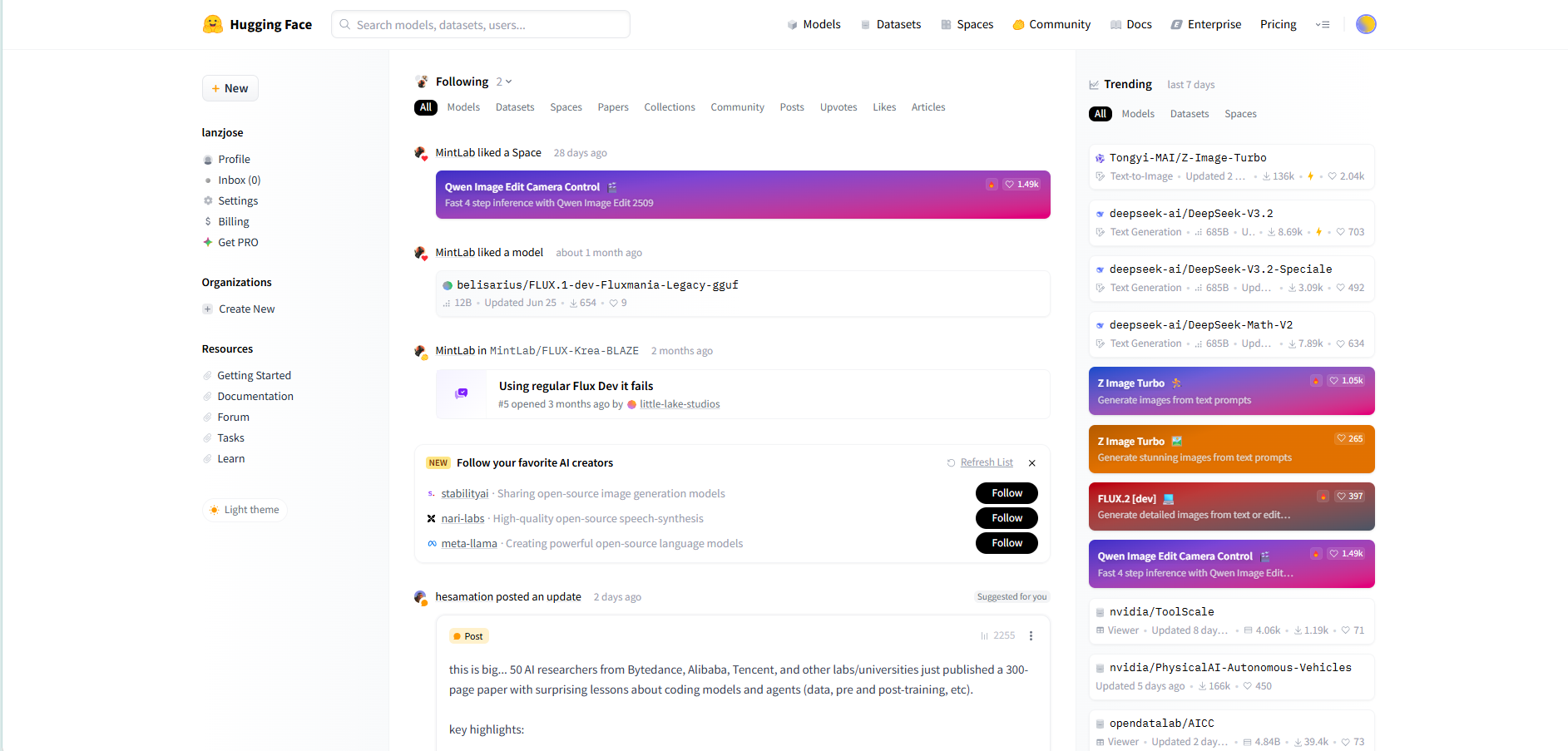Follow the stabilityai creator

(1006, 493)
